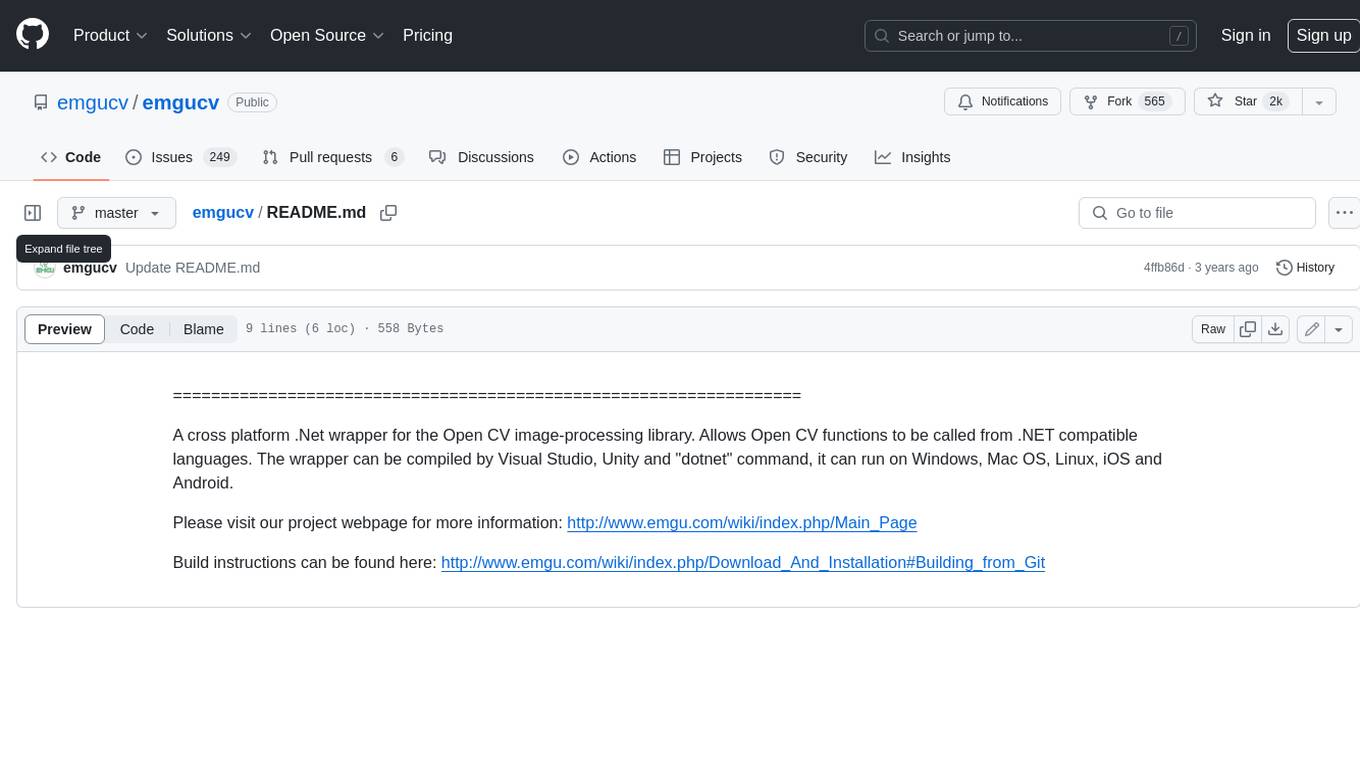The height and width of the screenshot is (764, 1360).
Task: Open the Insights tab
Action: click(912, 157)
